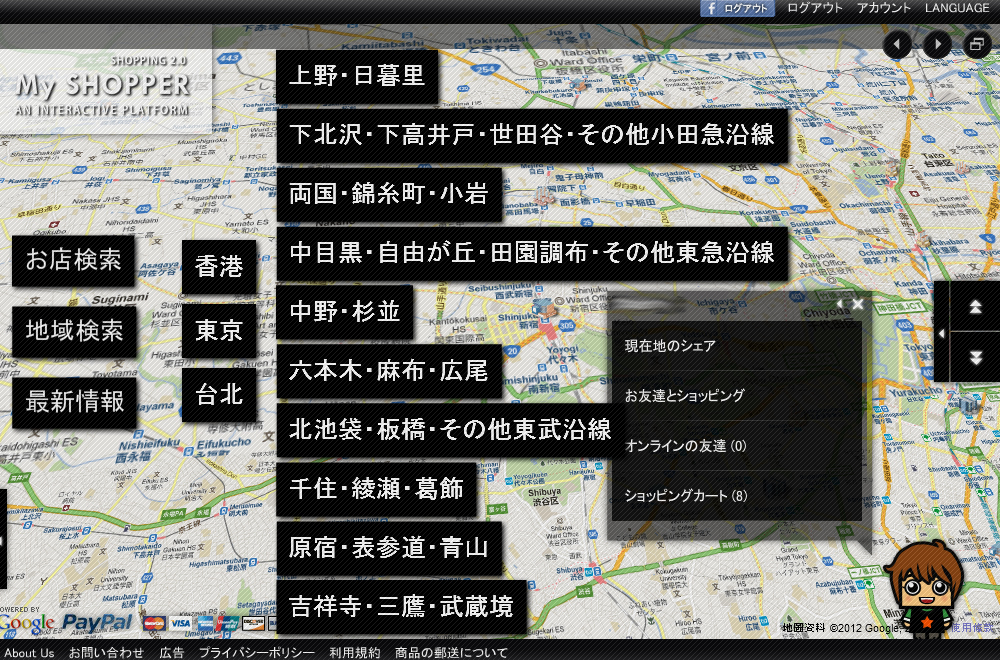This screenshot has height=660, width=1000.
Task: Click the Facebook ログアウト button
Action: click(737, 8)
